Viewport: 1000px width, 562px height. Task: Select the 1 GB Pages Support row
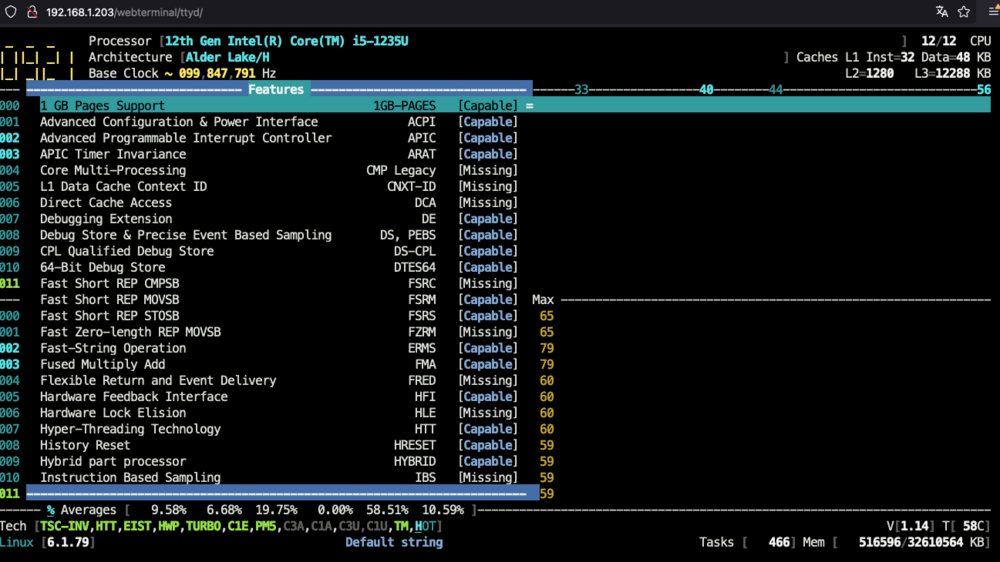coord(279,106)
